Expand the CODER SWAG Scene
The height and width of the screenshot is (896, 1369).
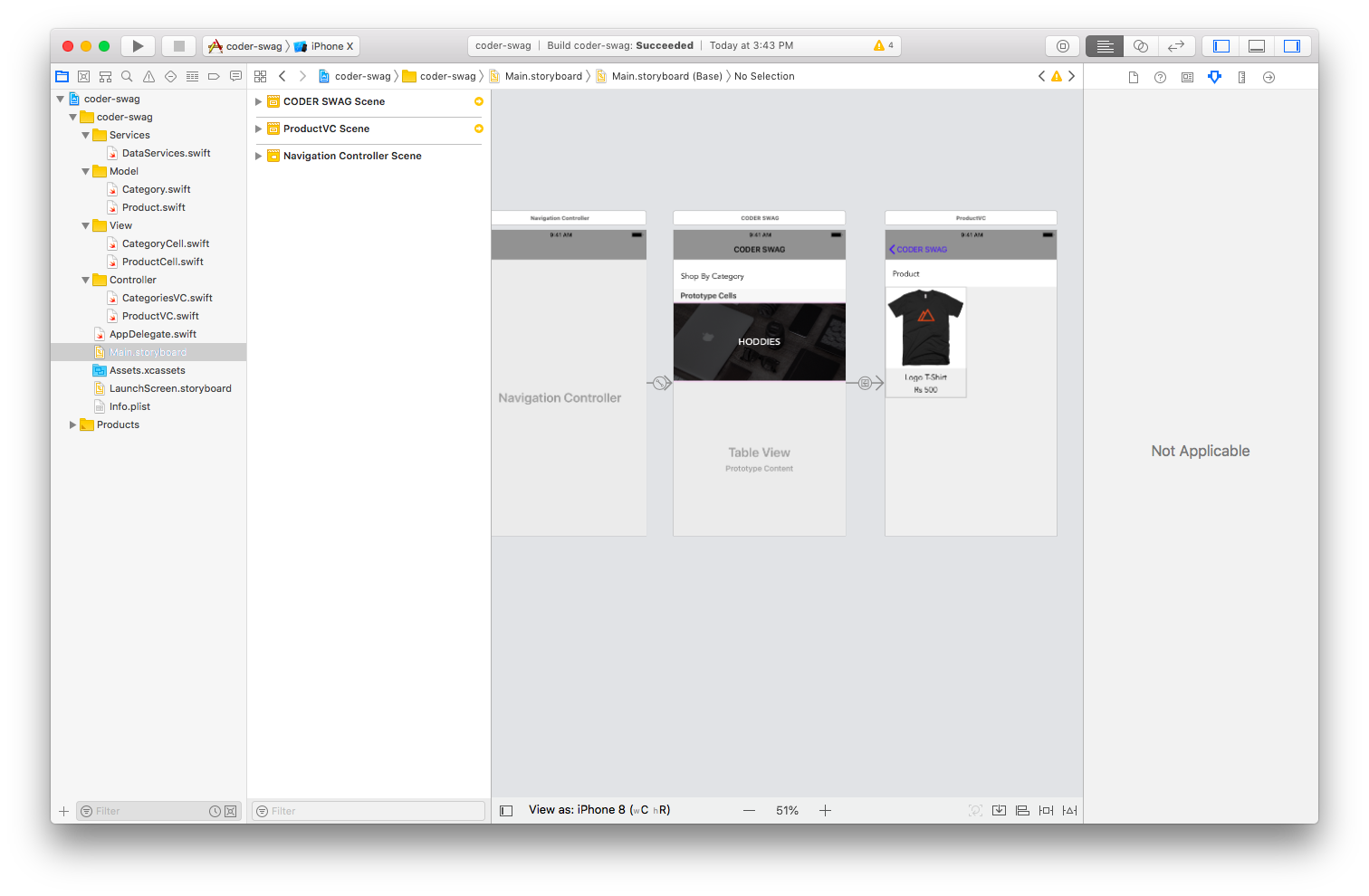[259, 101]
